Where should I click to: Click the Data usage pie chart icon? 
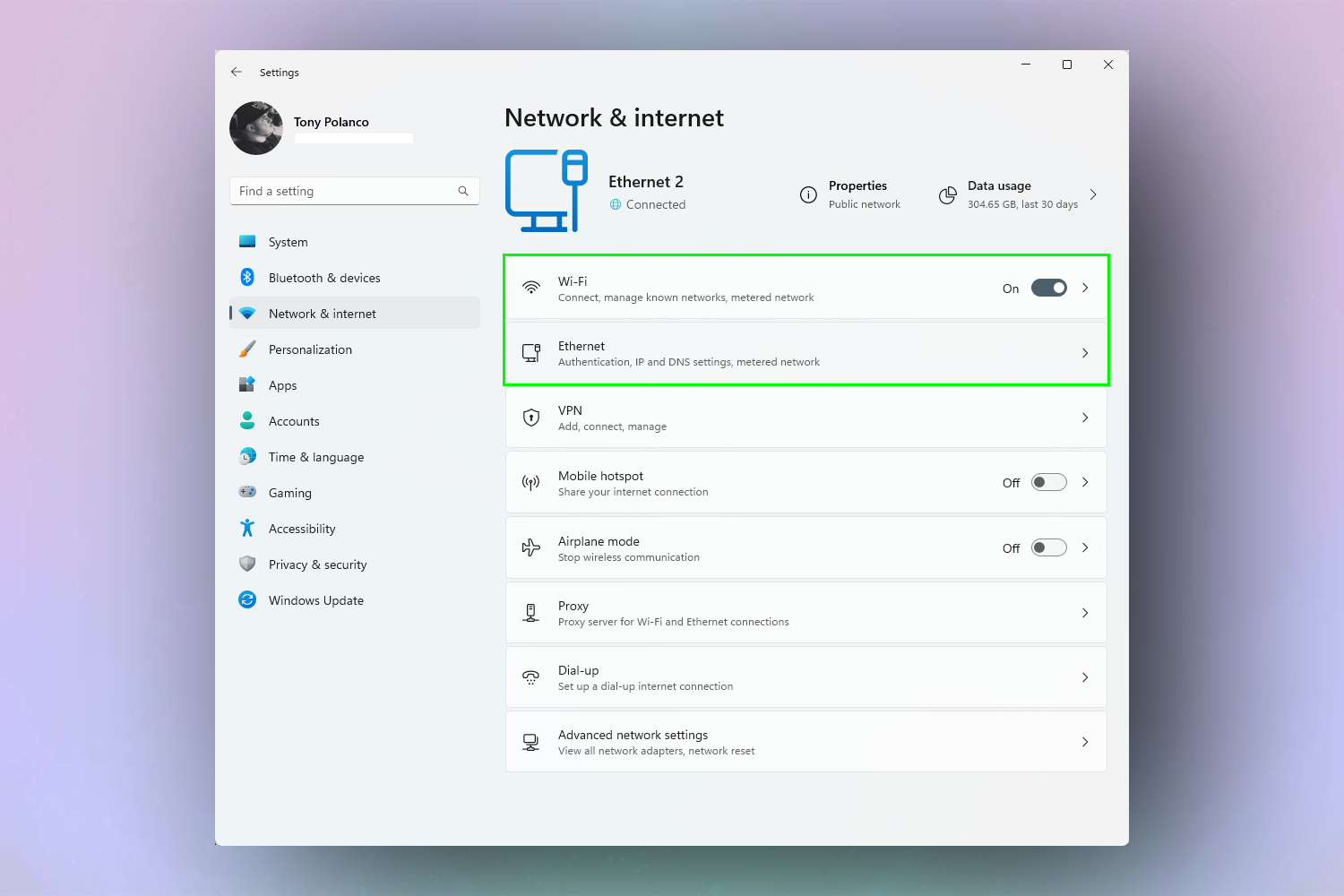point(947,195)
